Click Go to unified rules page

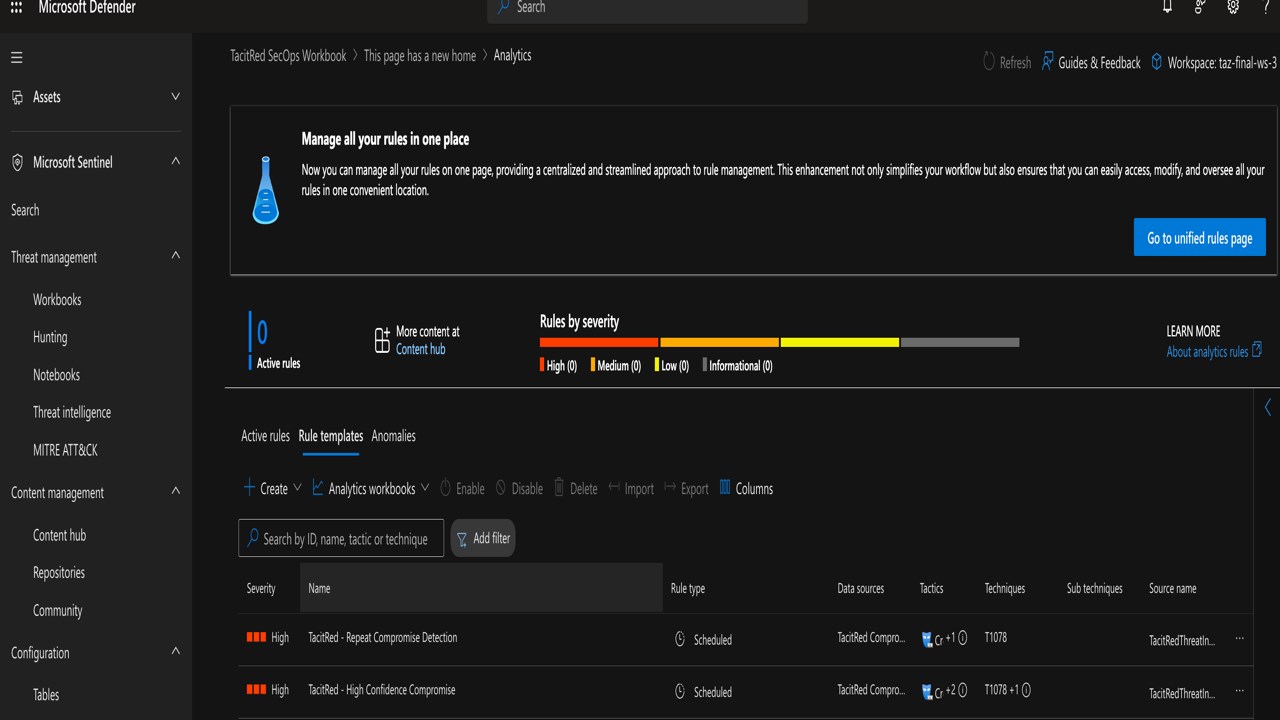1200,238
